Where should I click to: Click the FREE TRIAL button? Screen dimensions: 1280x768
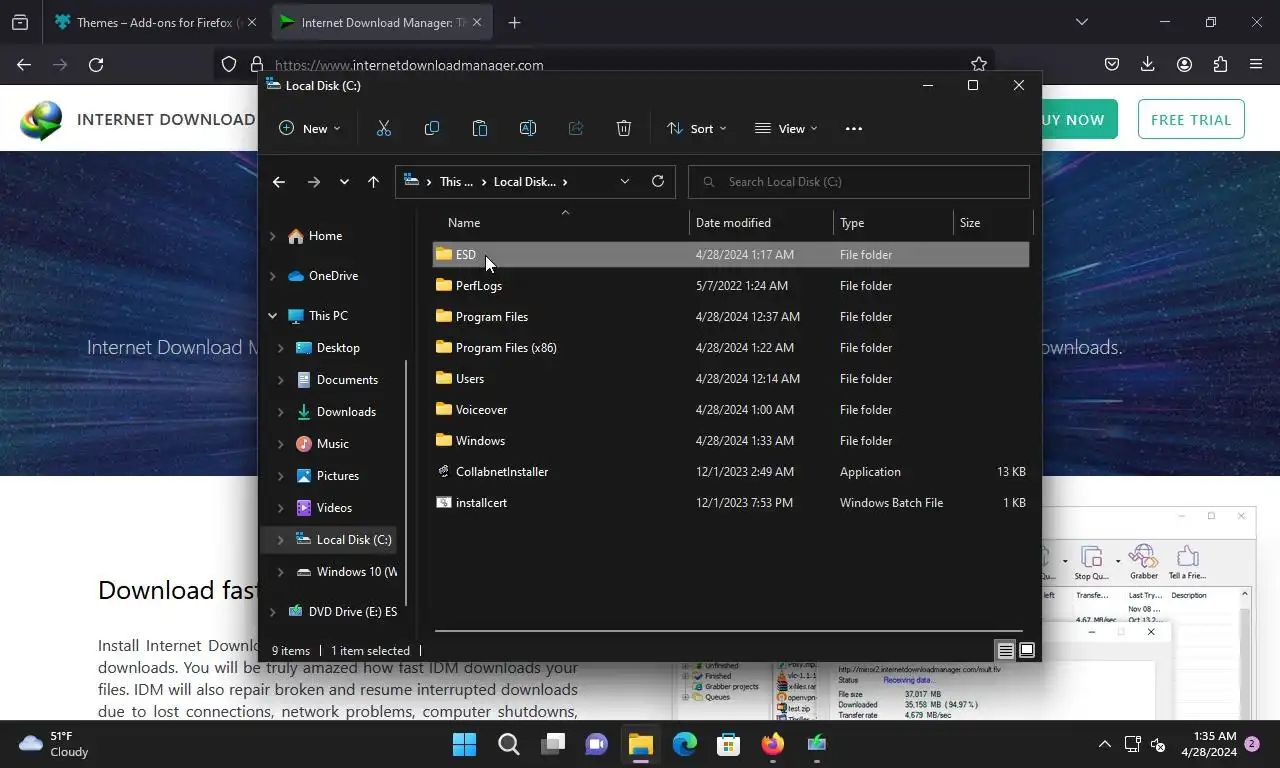pos(1191,120)
